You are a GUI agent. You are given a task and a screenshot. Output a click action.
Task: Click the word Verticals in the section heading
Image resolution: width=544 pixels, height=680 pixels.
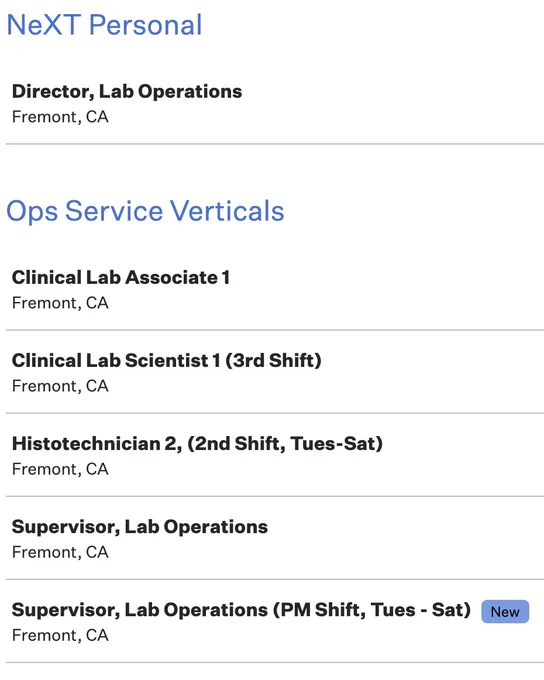[x=227, y=211]
